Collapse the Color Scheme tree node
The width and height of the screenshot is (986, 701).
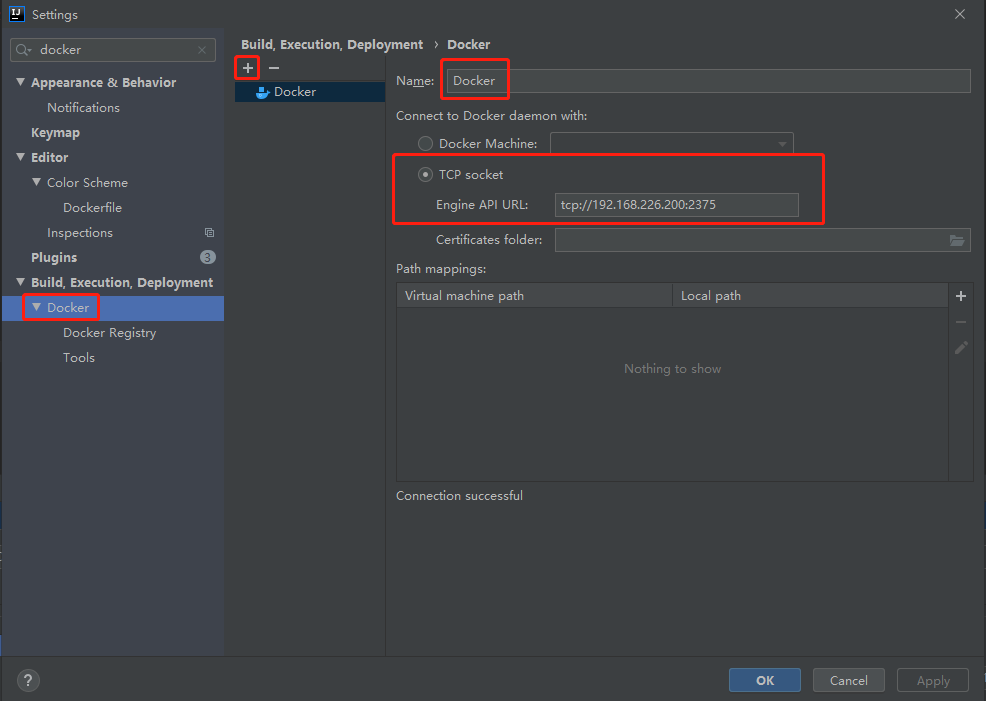point(36,182)
